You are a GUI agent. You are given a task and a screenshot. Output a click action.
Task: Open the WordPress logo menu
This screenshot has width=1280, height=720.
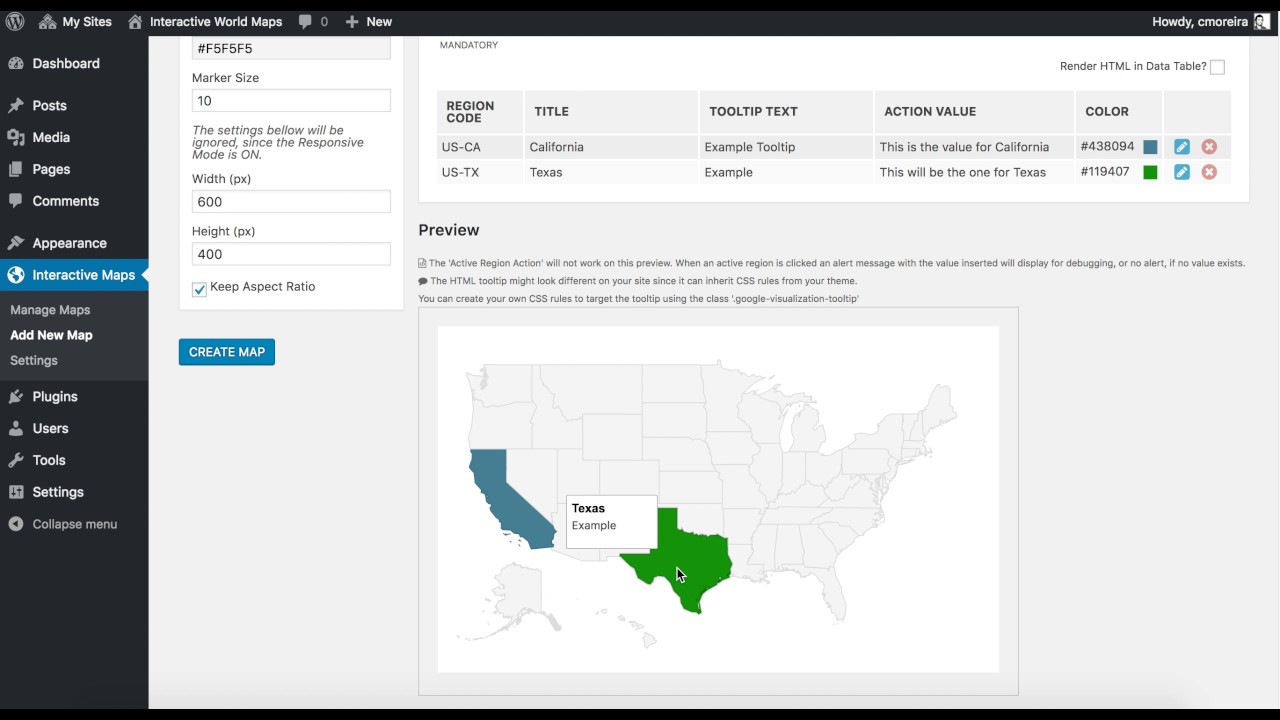pos(15,21)
